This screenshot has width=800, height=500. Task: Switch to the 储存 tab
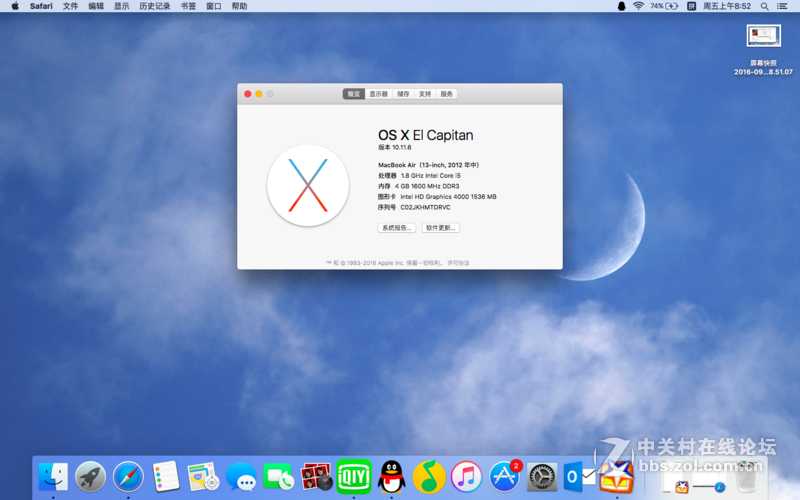403,94
